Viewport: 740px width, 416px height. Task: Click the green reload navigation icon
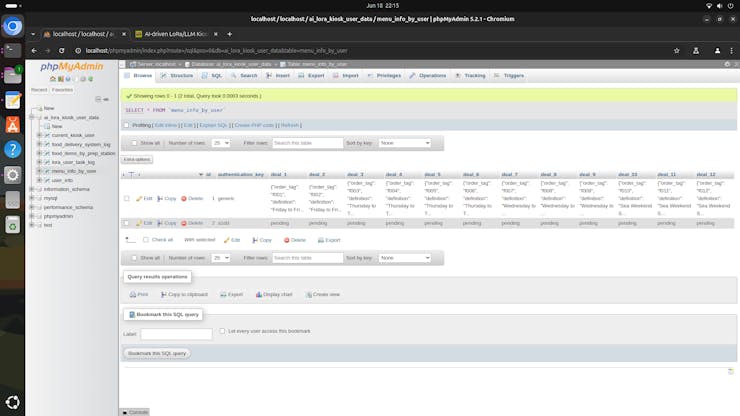point(91,79)
